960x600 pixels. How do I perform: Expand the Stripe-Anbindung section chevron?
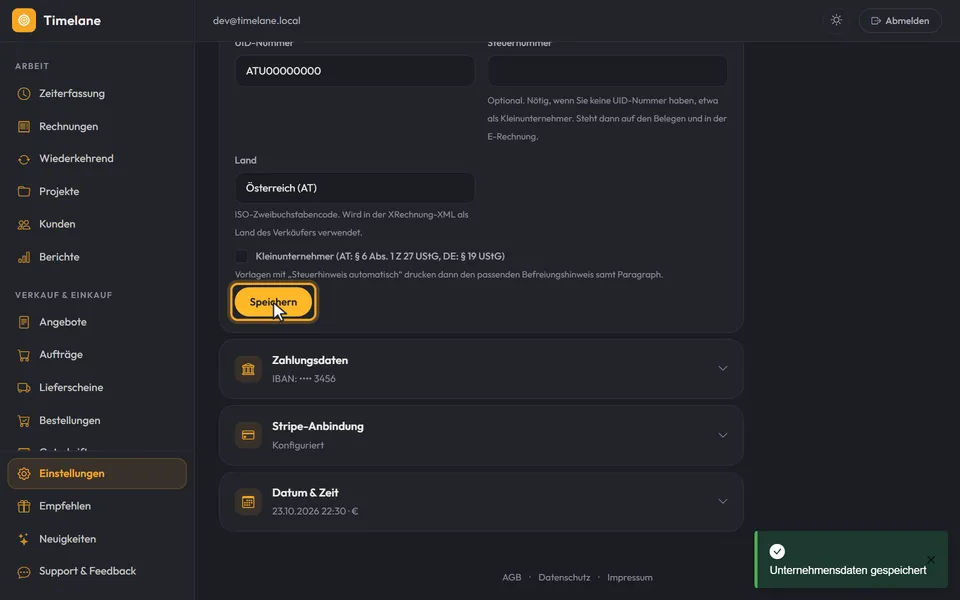[722, 435]
